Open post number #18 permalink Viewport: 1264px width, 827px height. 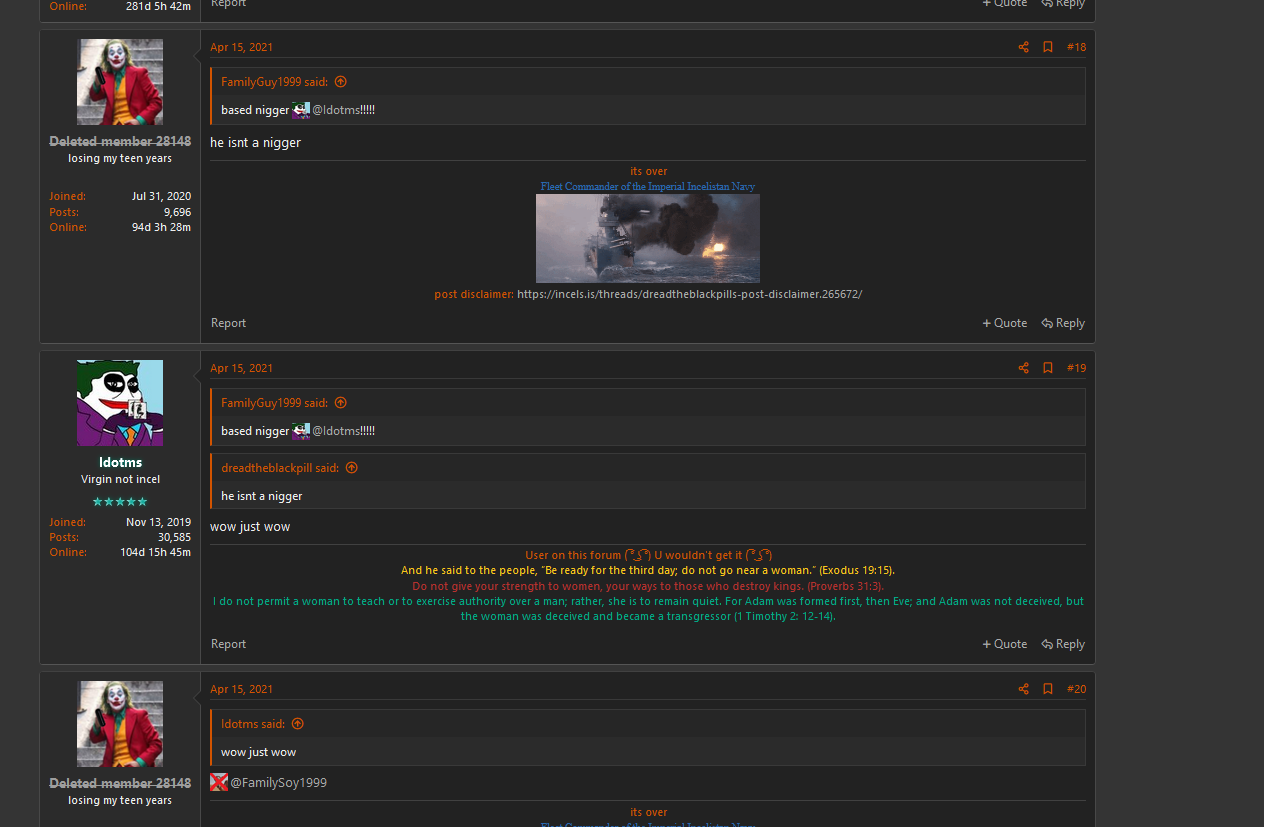tap(1076, 47)
